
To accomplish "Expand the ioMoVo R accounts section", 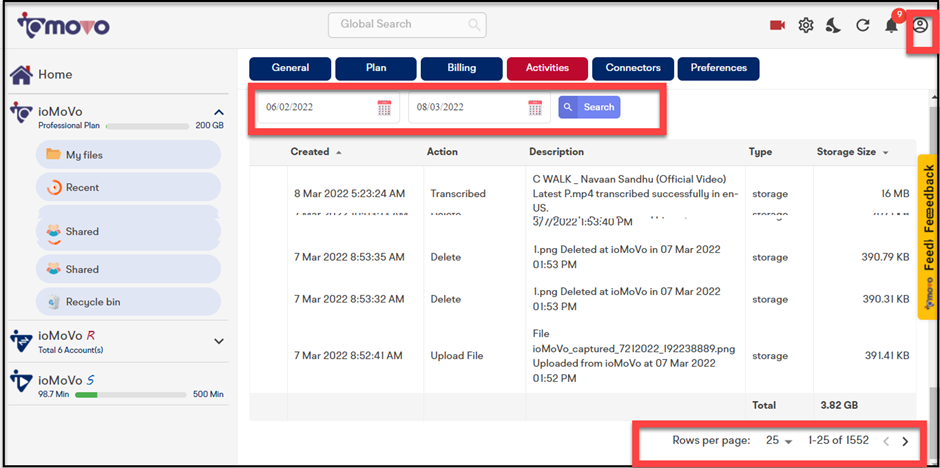I will [x=219, y=341].
